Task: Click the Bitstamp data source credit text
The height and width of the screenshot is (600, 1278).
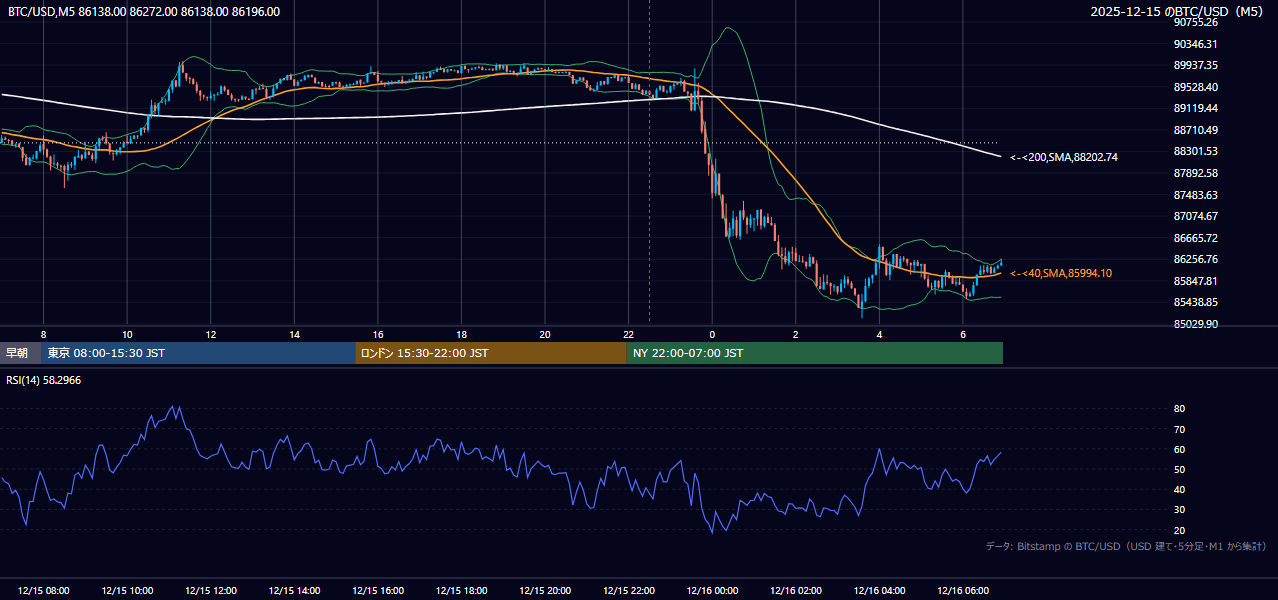Action: point(1126,546)
